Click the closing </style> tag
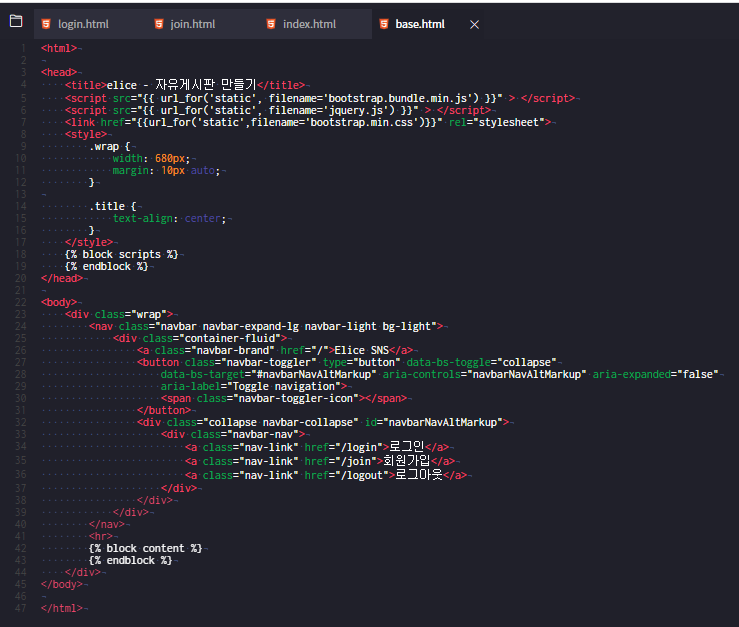This screenshot has width=739, height=627. 89,242
